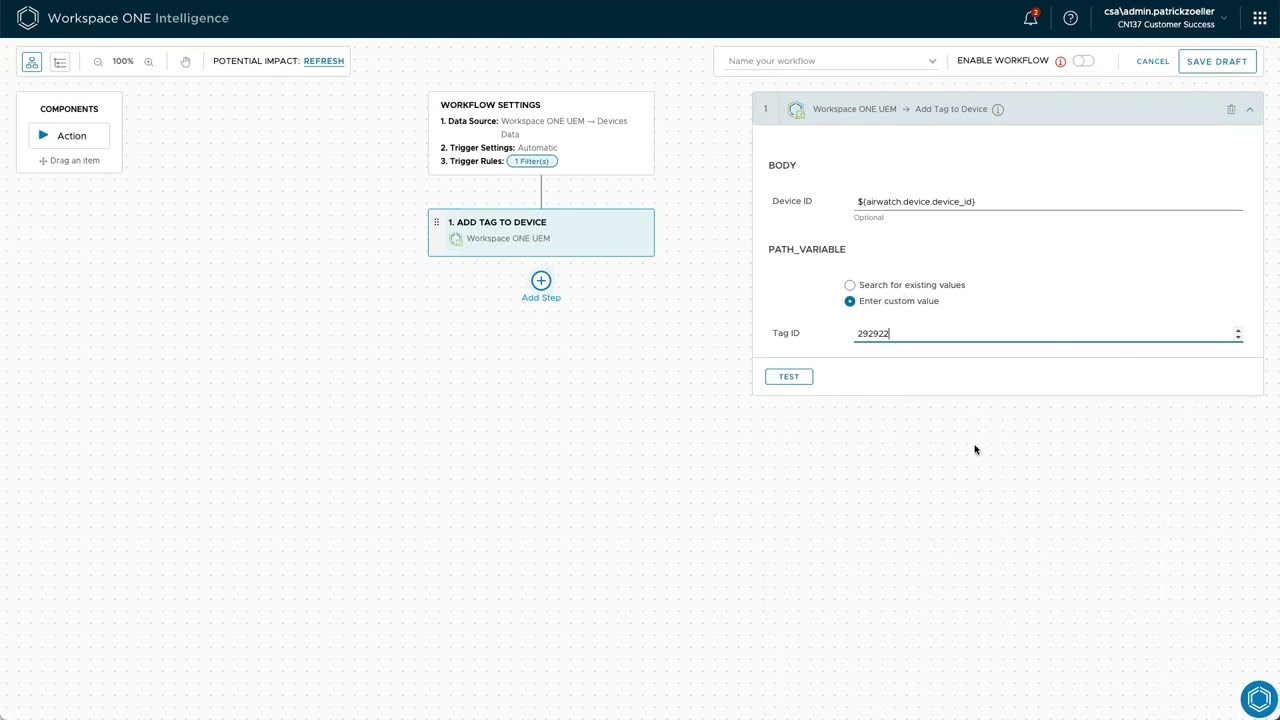Click the Tag ID stepper arrows
This screenshot has width=1280, height=720.
(x=1238, y=334)
